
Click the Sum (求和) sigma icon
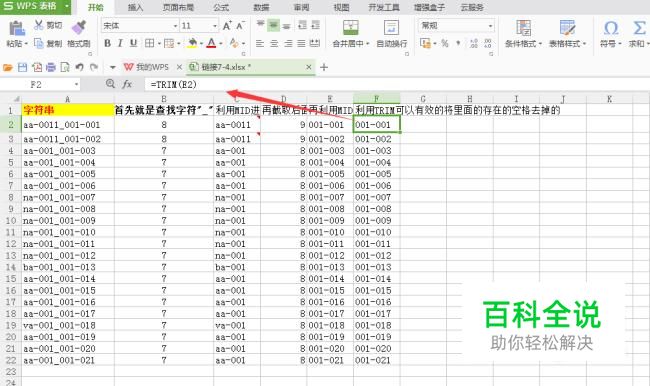click(x=639, y=28)
